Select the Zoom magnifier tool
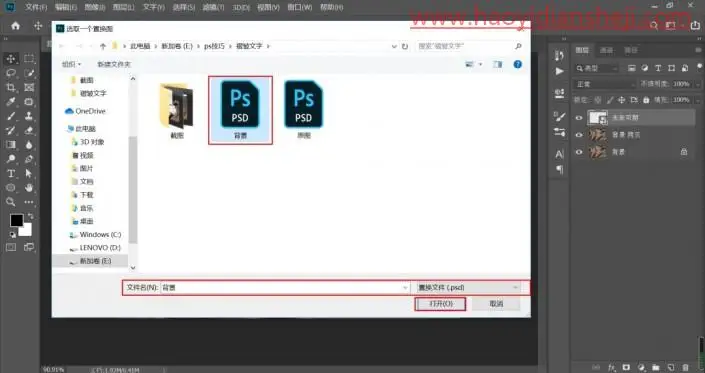The height and width of the screenshot is (373, 705). coord(11,202)
